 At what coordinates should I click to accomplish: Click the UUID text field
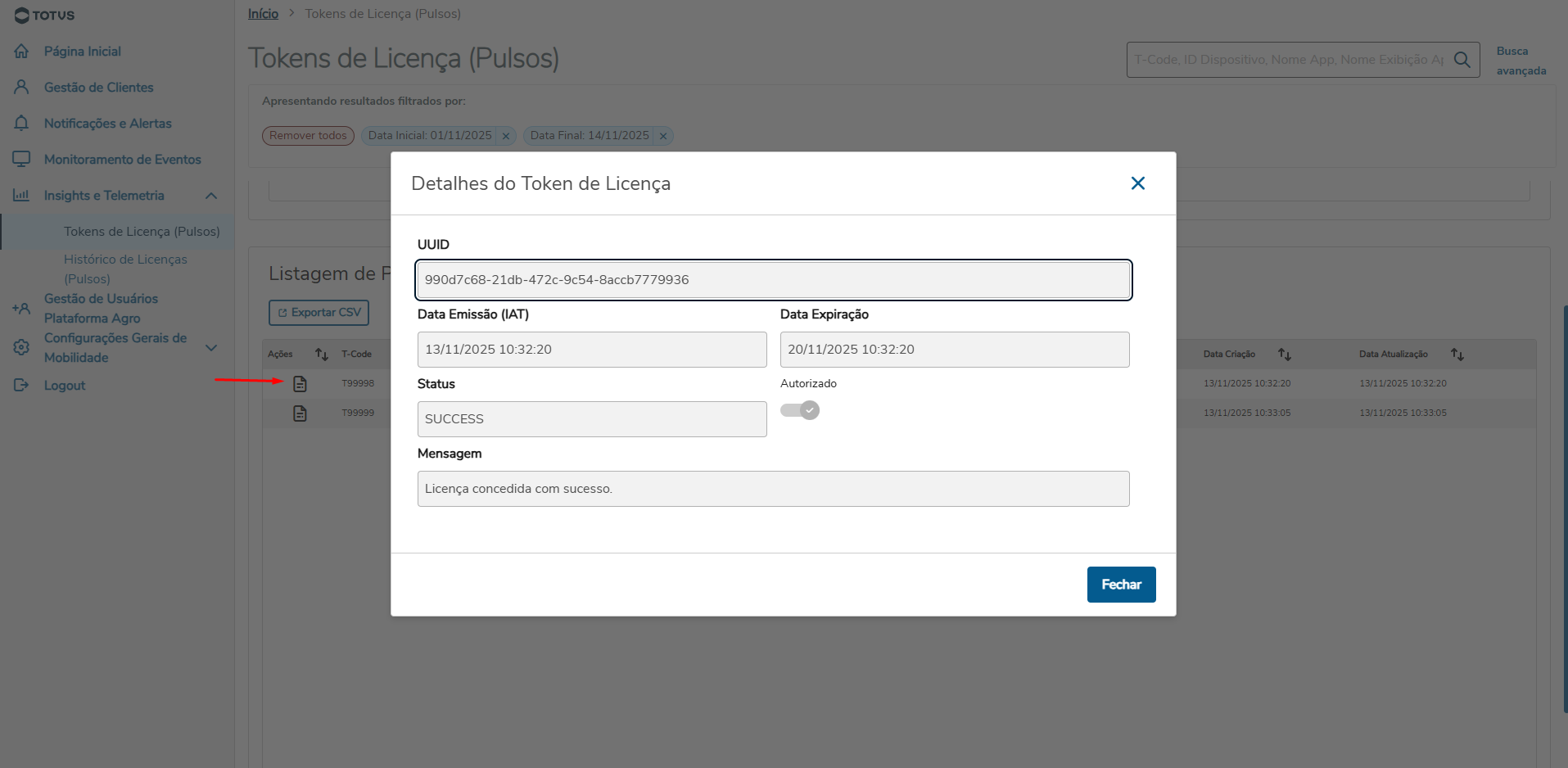click(773, 280)
